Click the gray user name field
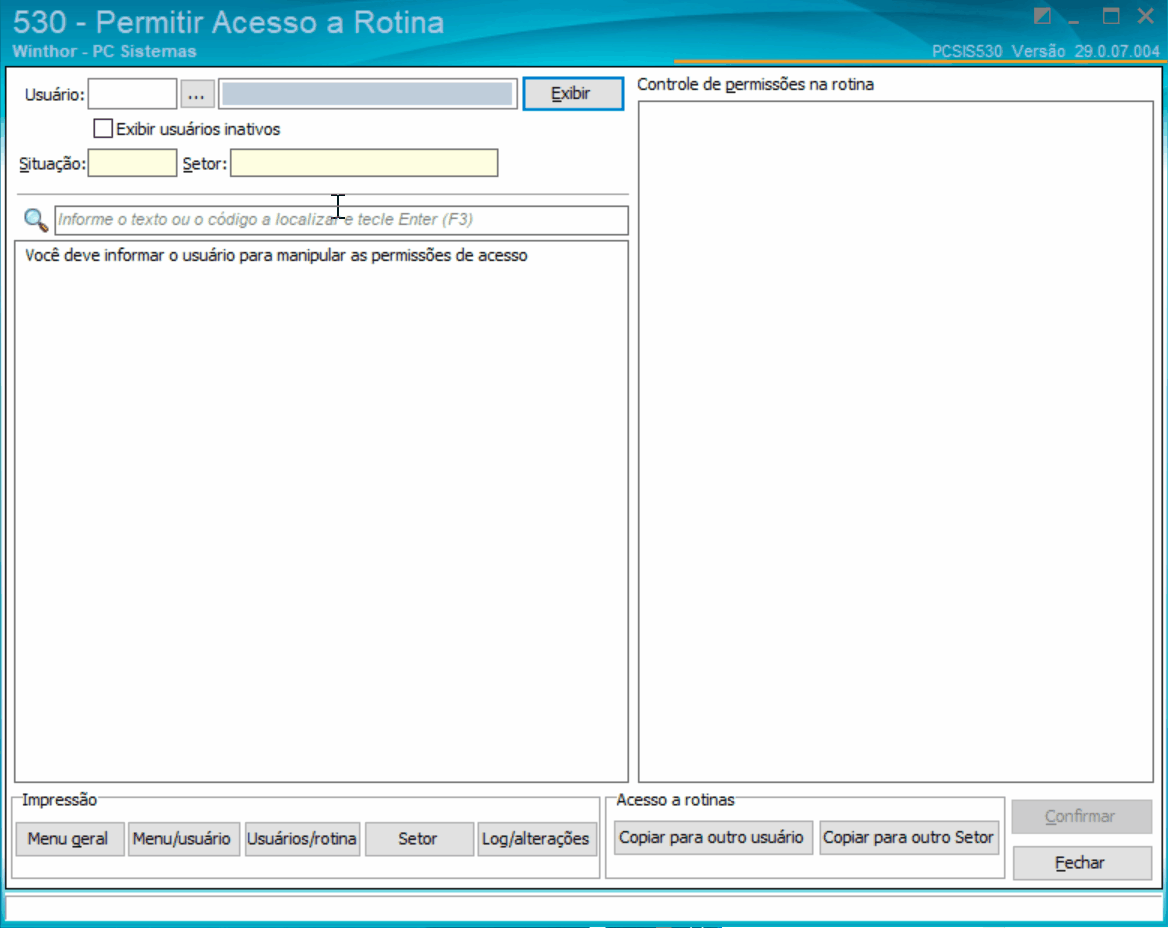This screenshot has width=1168, height=928. [367, 95]
